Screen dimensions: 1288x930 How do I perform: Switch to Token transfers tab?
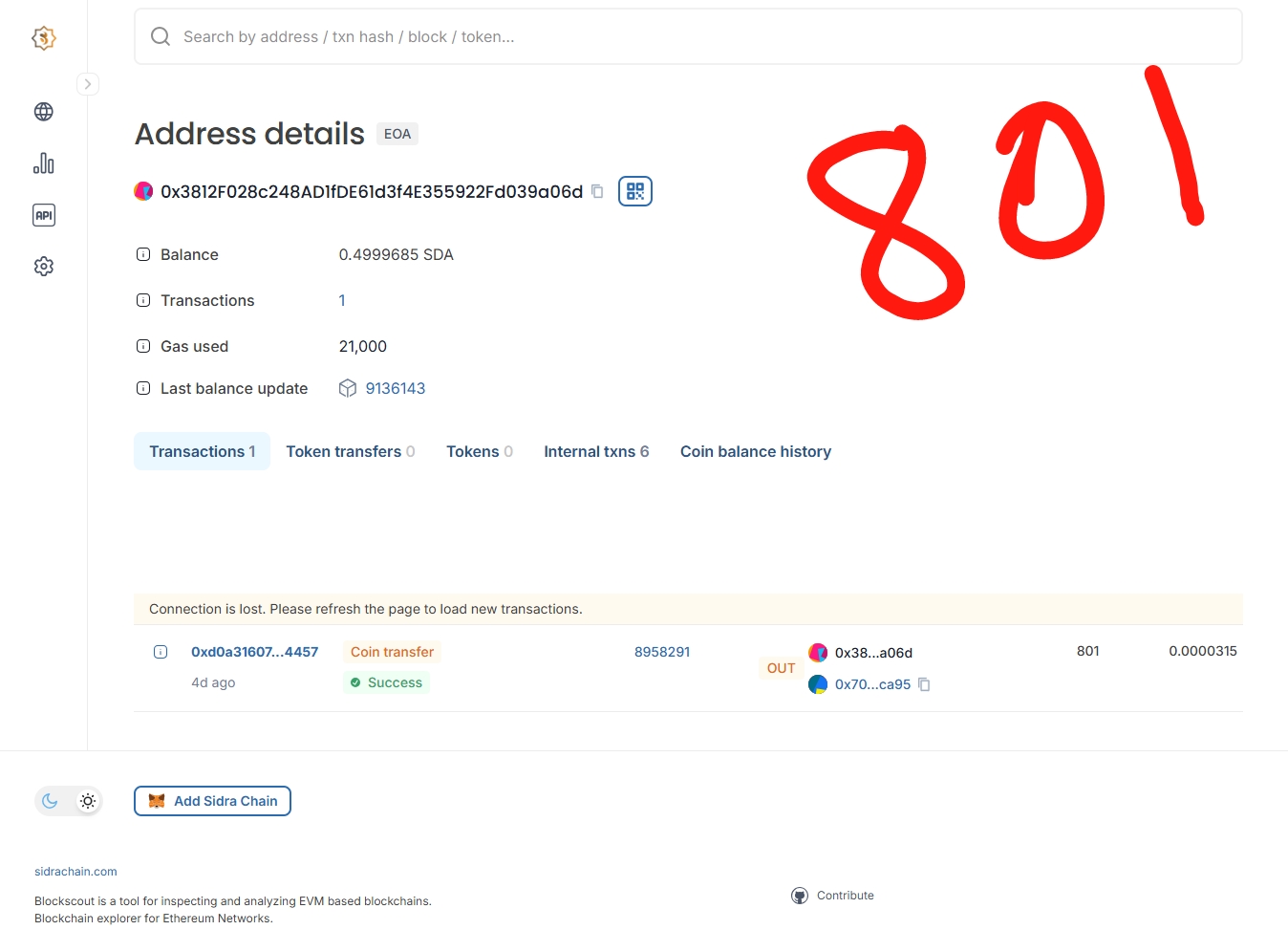(x=350, y=451)
